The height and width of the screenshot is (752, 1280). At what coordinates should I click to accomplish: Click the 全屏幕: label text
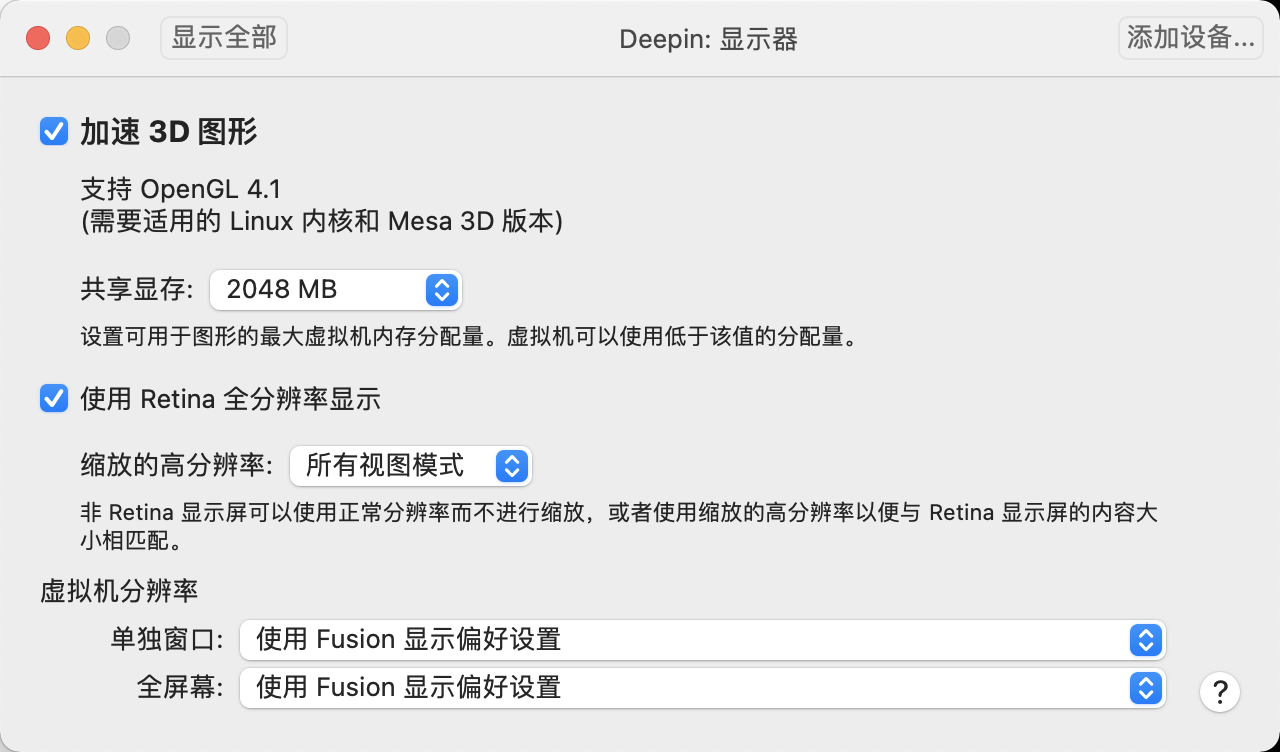(180, 687)
